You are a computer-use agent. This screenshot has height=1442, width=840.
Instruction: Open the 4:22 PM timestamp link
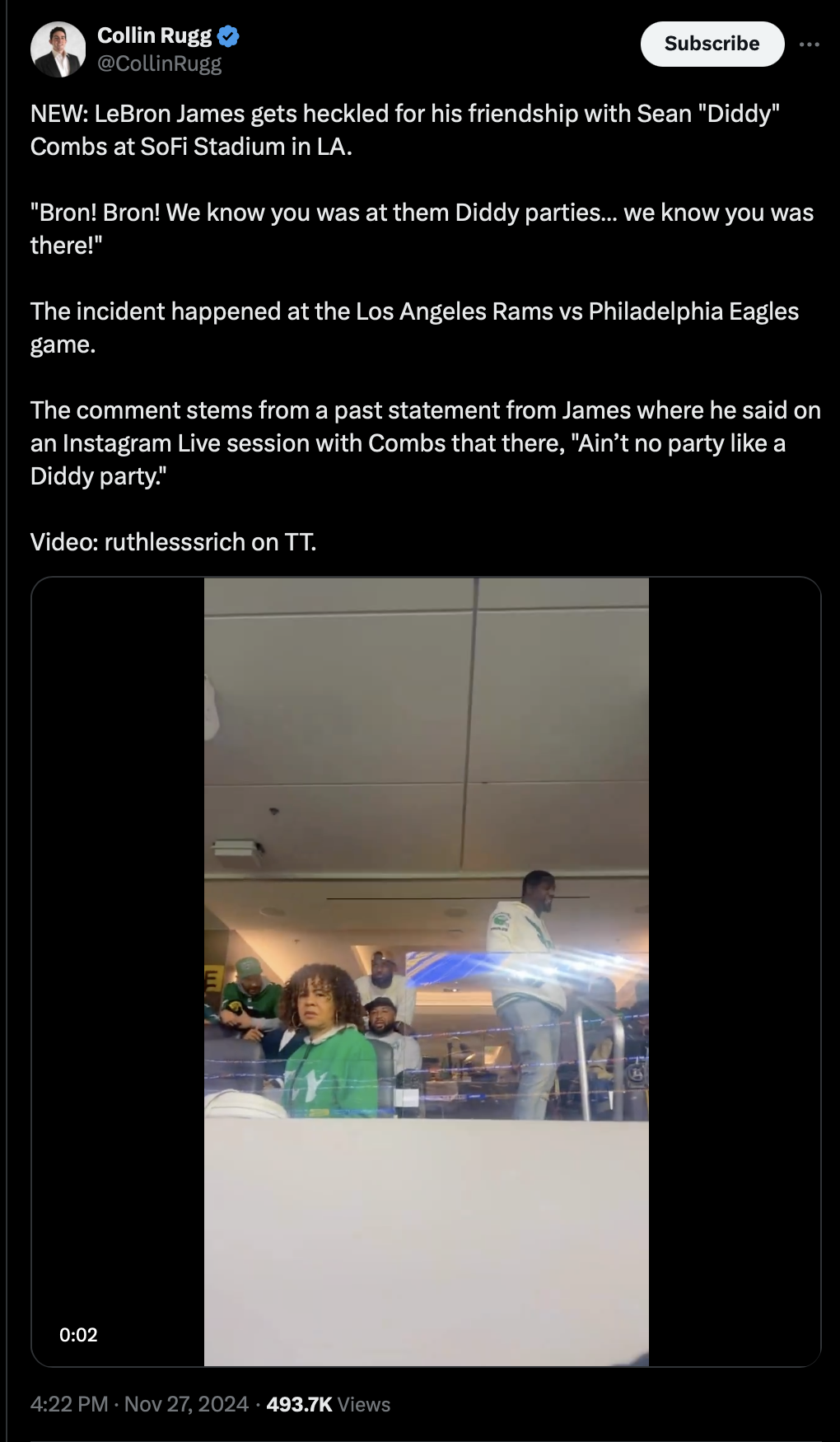69,1404
